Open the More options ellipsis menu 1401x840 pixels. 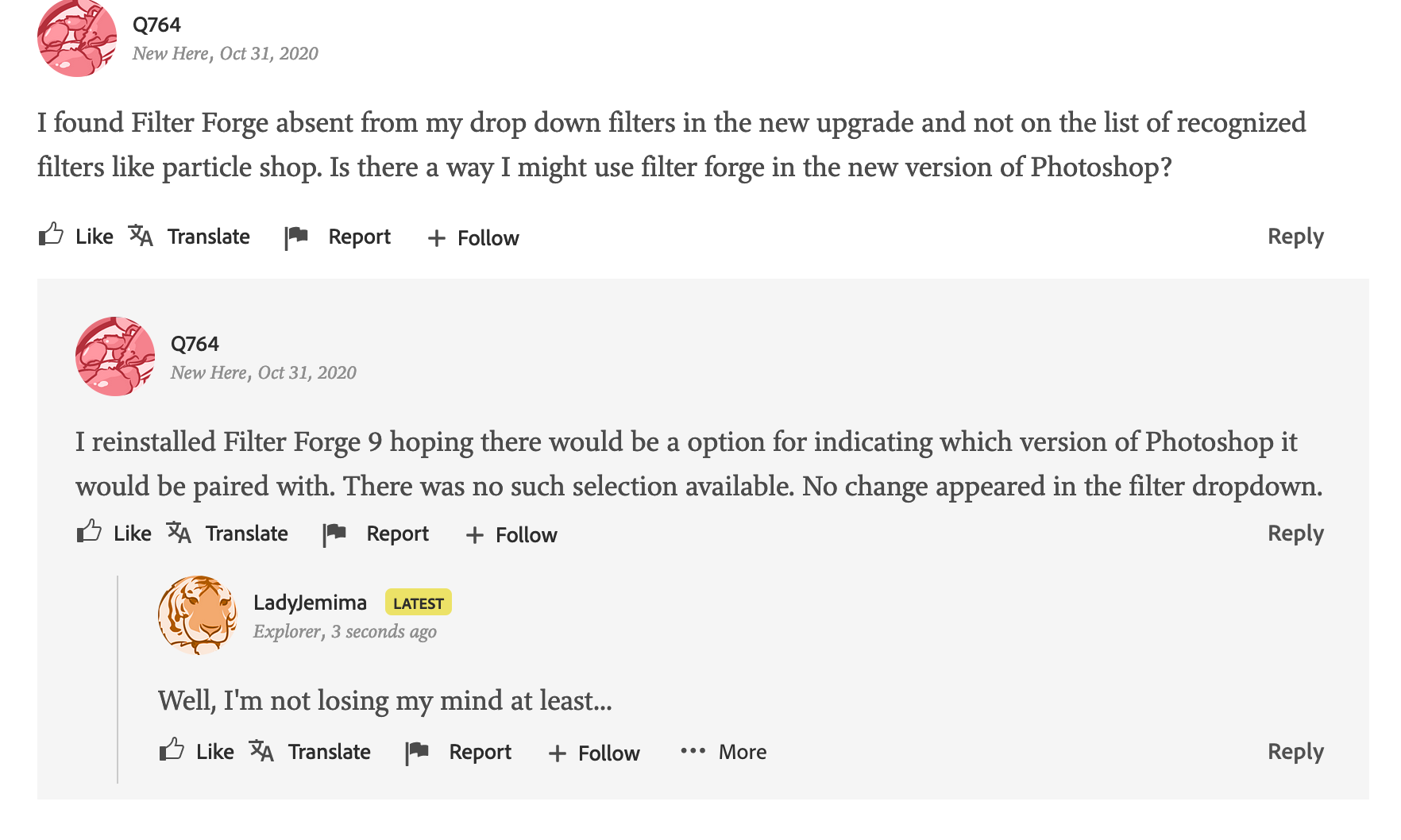pos(723,752)
